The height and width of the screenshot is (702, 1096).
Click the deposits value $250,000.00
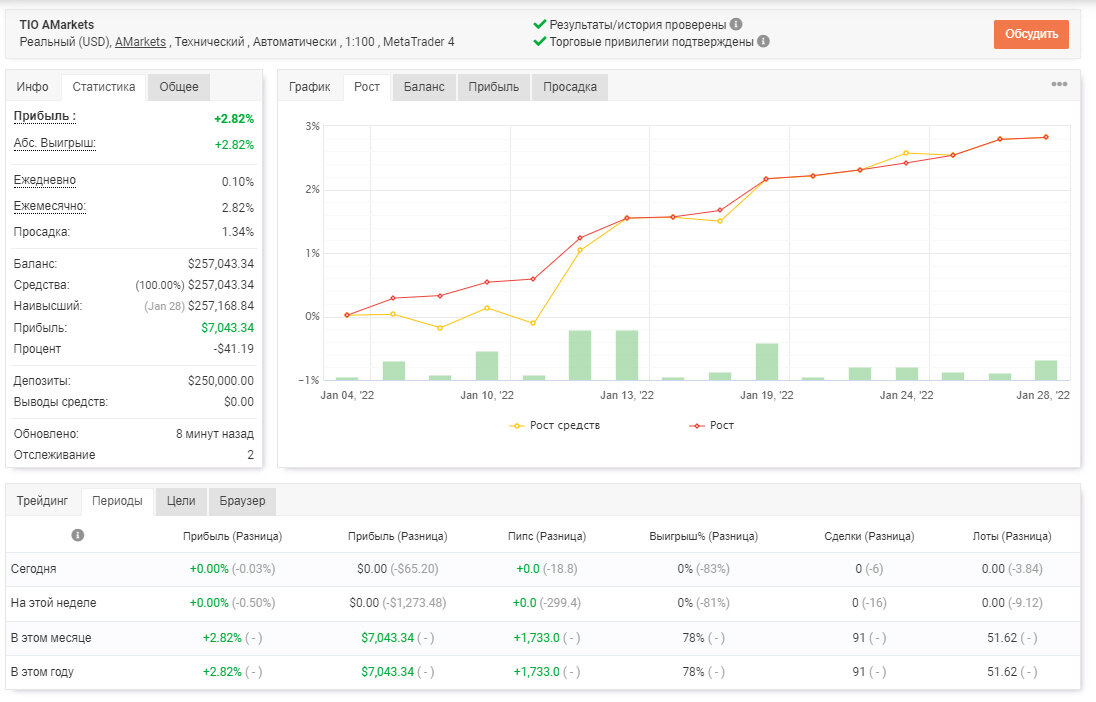[221, 380]
